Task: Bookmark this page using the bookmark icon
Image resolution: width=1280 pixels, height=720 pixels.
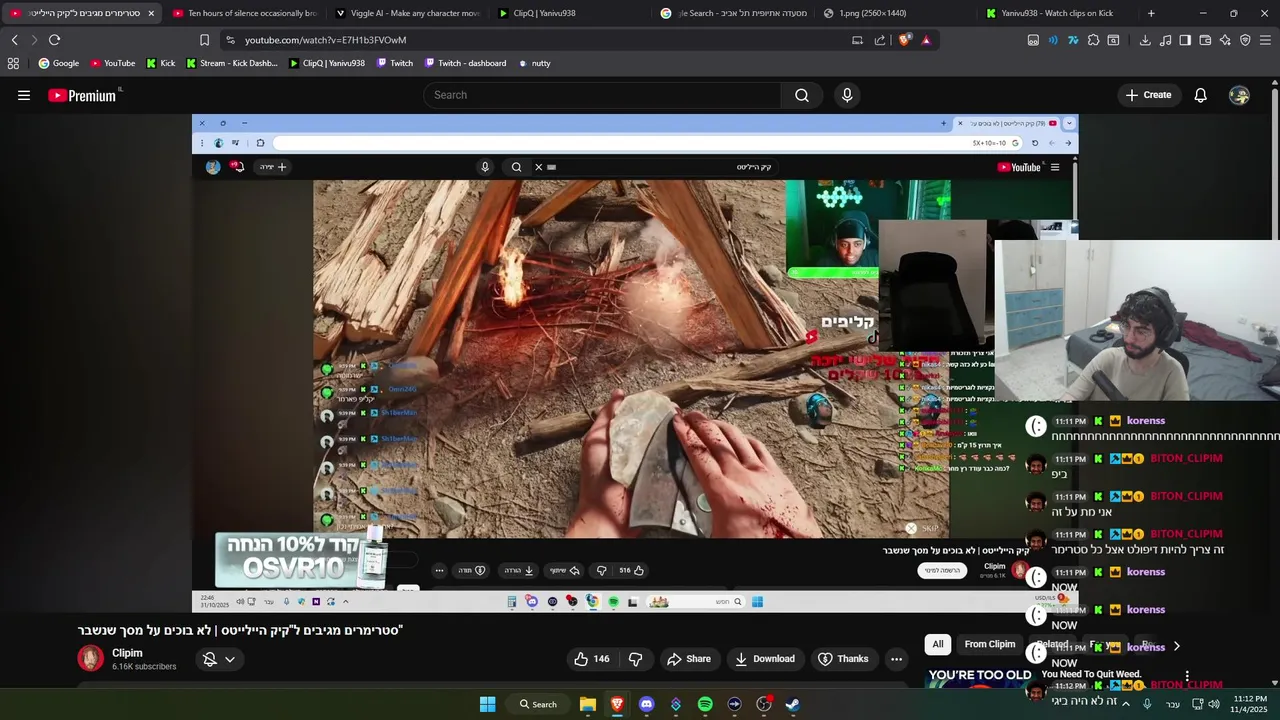Action: pyautogui.click(x=204, y=40)
